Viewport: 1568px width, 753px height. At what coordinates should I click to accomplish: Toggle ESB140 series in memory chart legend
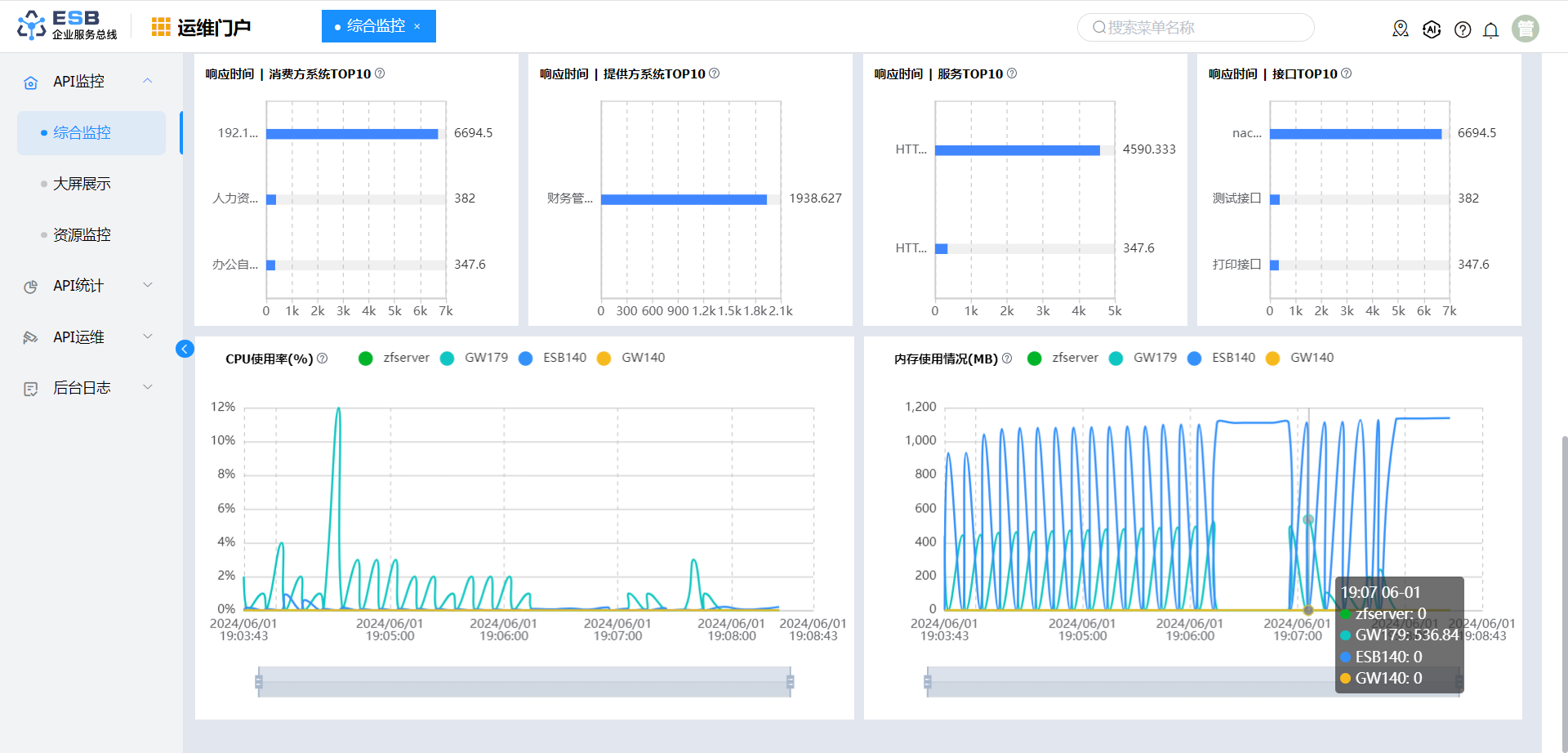pyautogui.click(x=1222, y=358)
